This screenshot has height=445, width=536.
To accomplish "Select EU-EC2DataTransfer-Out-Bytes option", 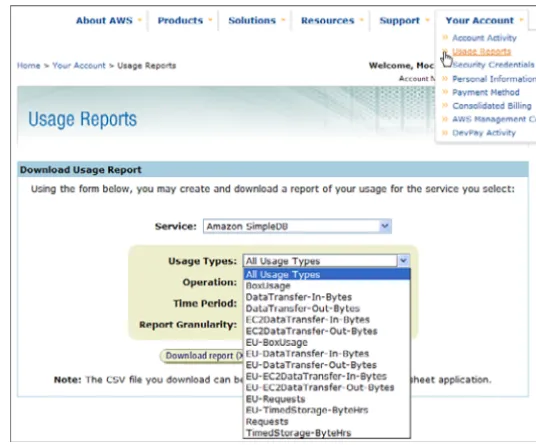I will (327, 387).
